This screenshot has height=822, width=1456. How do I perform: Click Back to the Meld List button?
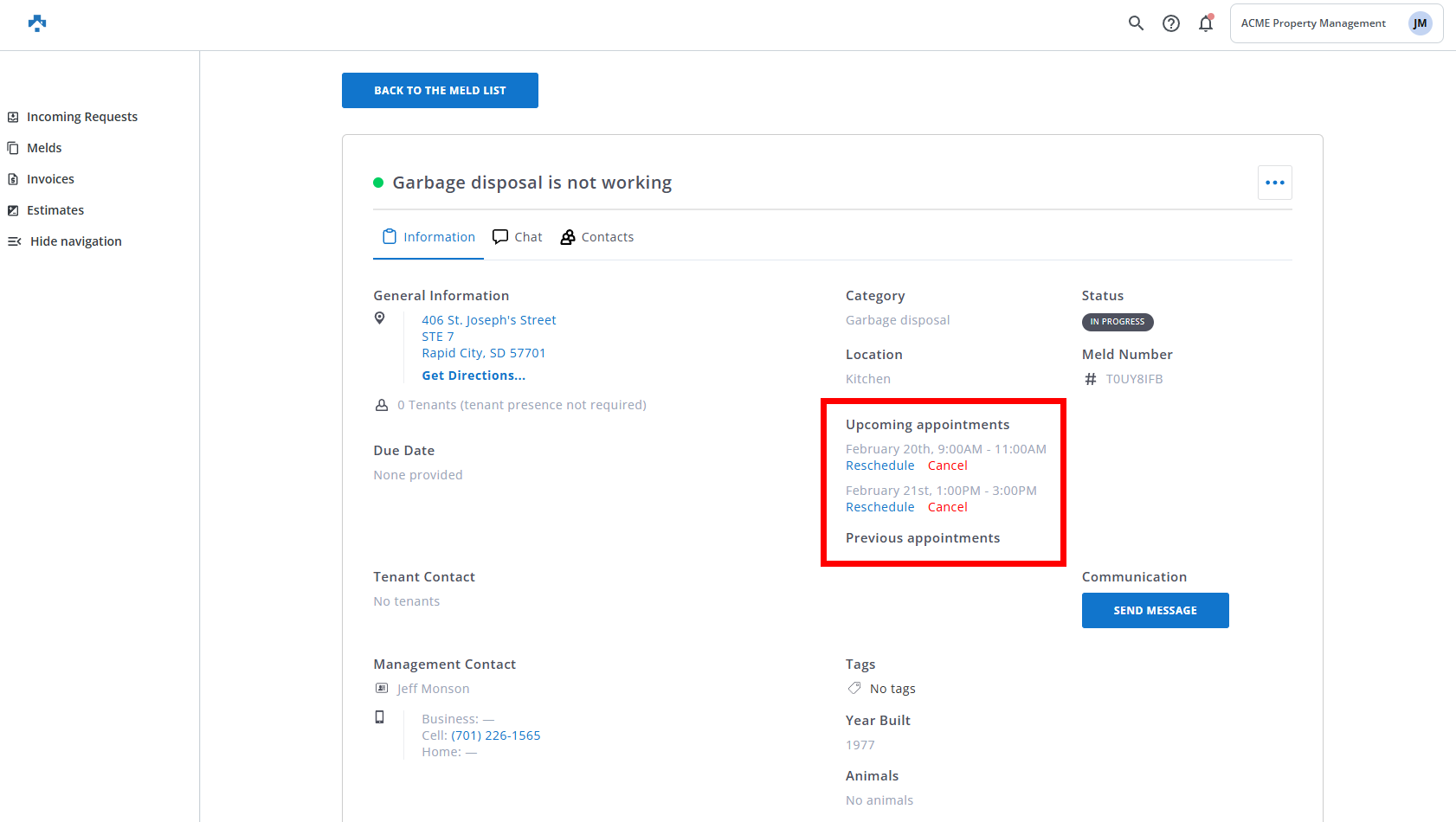click(x=440, y=91)
